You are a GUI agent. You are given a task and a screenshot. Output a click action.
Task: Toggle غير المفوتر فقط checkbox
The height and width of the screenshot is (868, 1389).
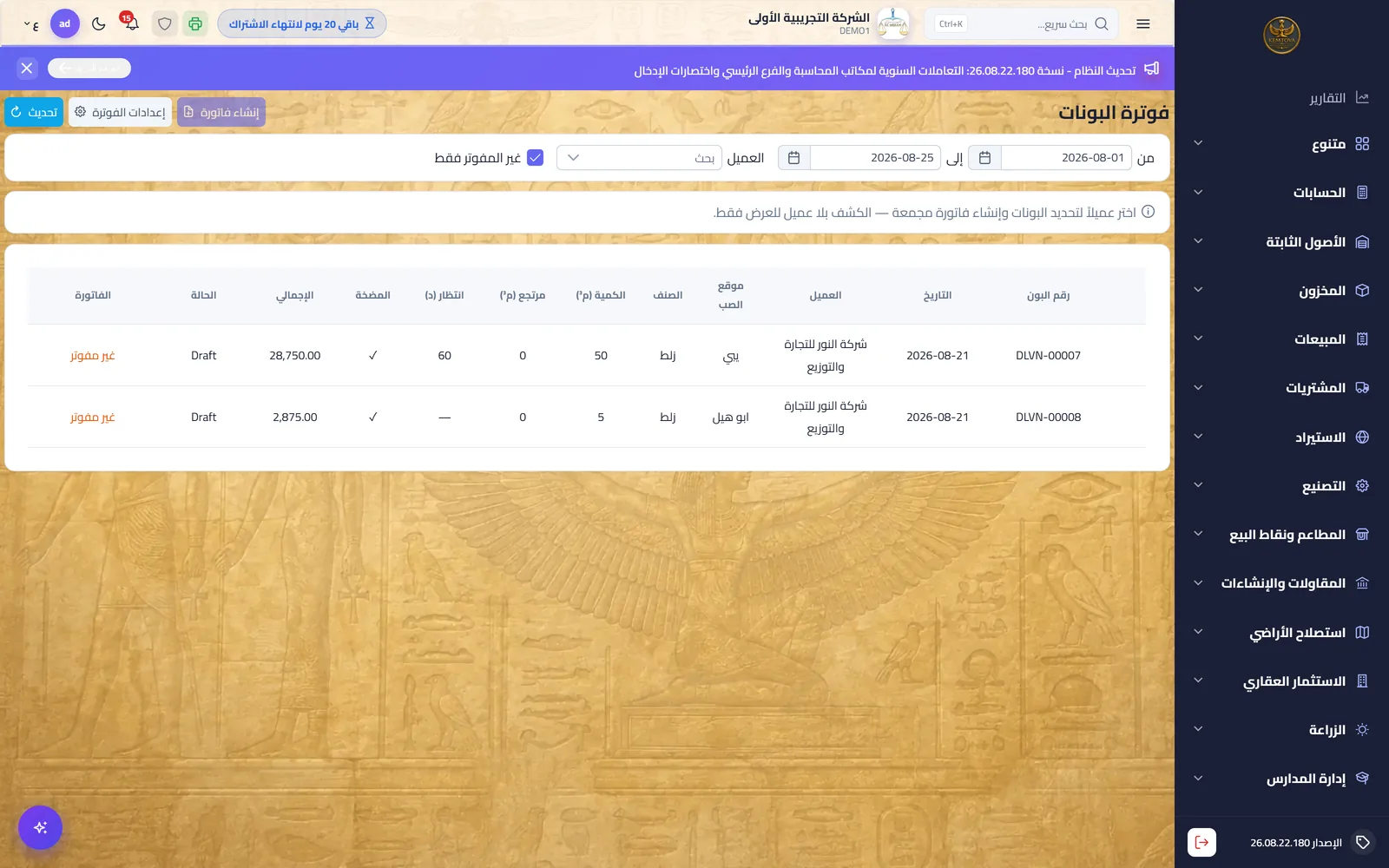pos(536,158)
